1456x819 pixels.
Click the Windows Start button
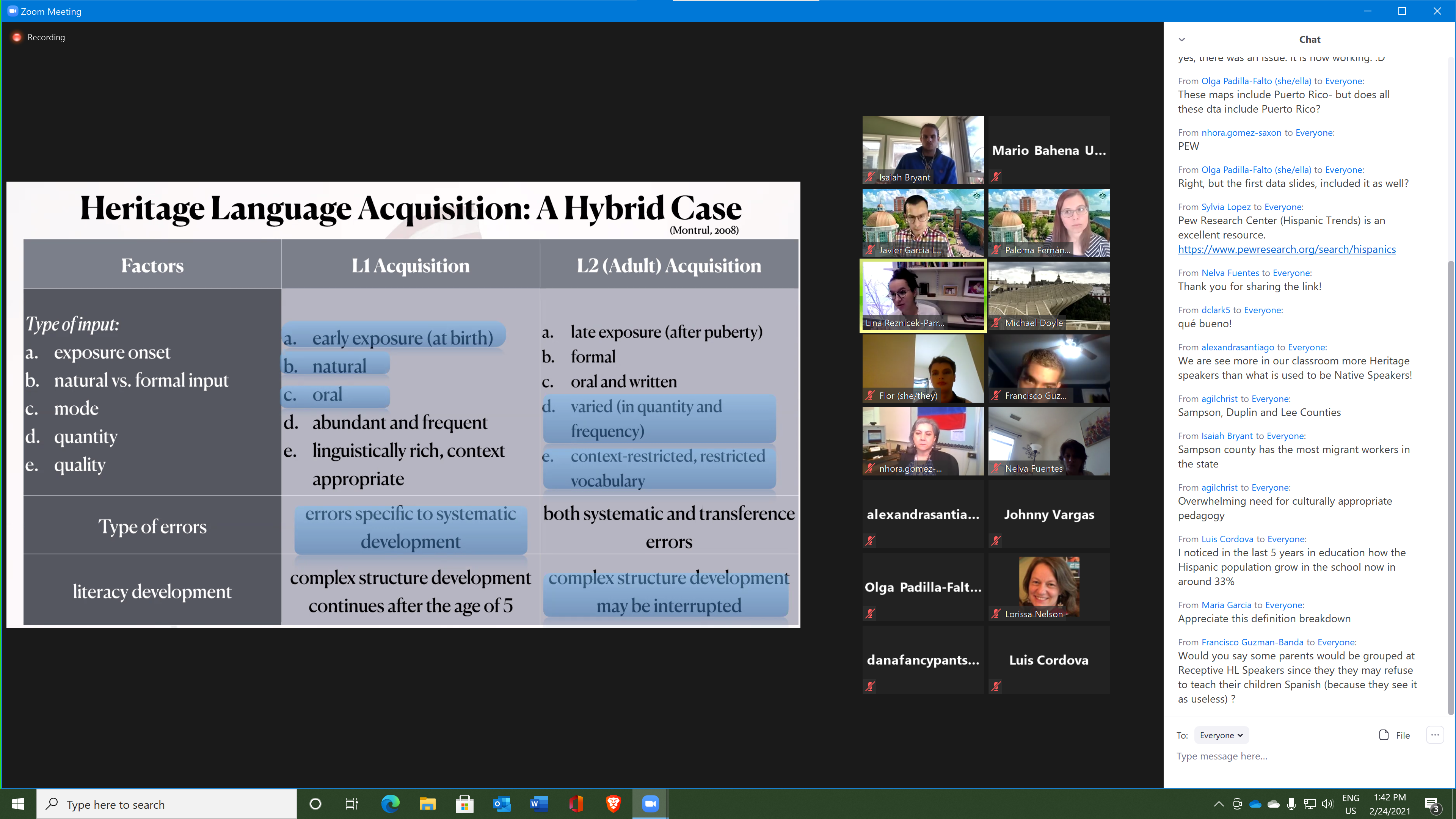(18, 804)
